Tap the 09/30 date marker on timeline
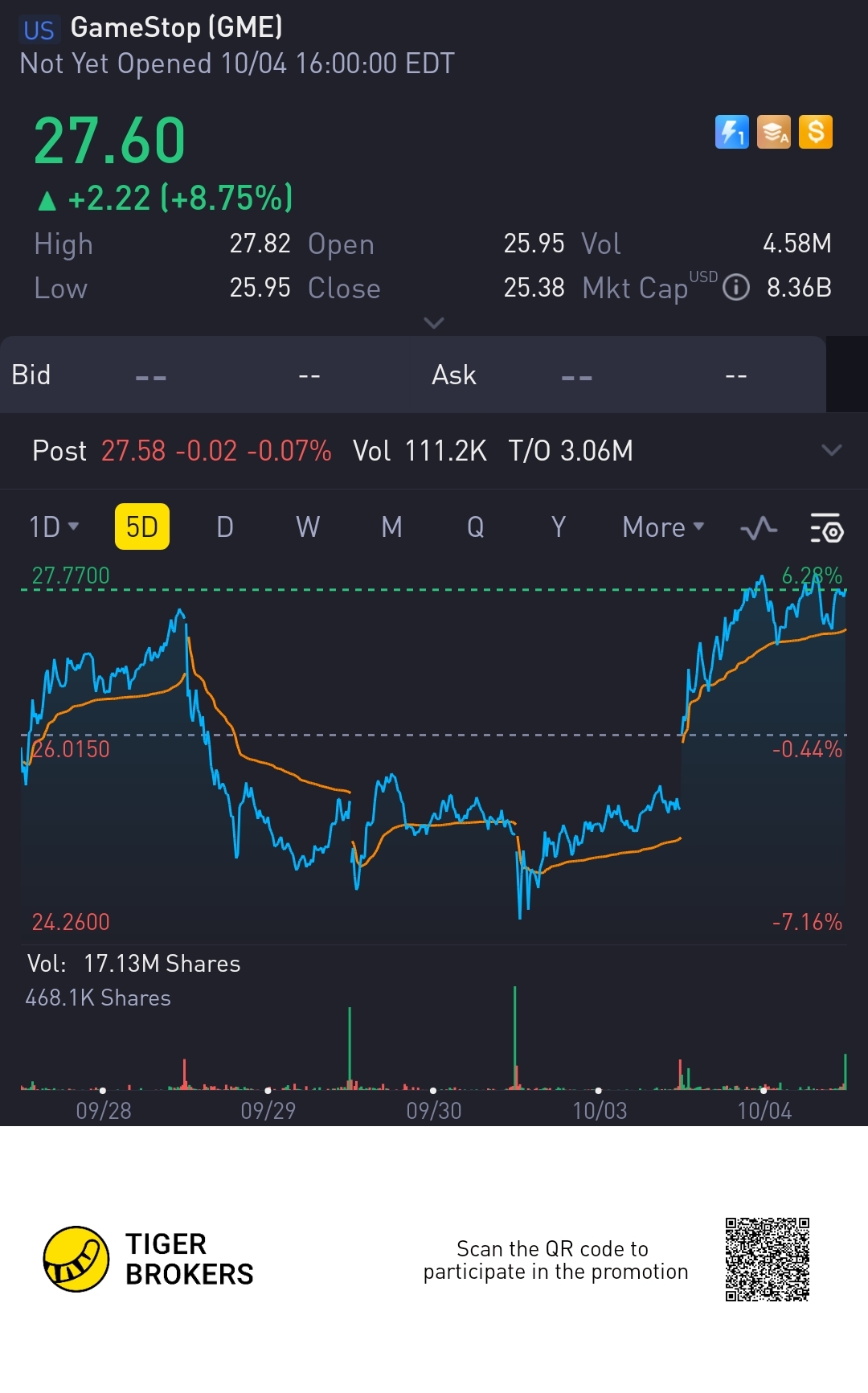 (x=433, y=1110)
